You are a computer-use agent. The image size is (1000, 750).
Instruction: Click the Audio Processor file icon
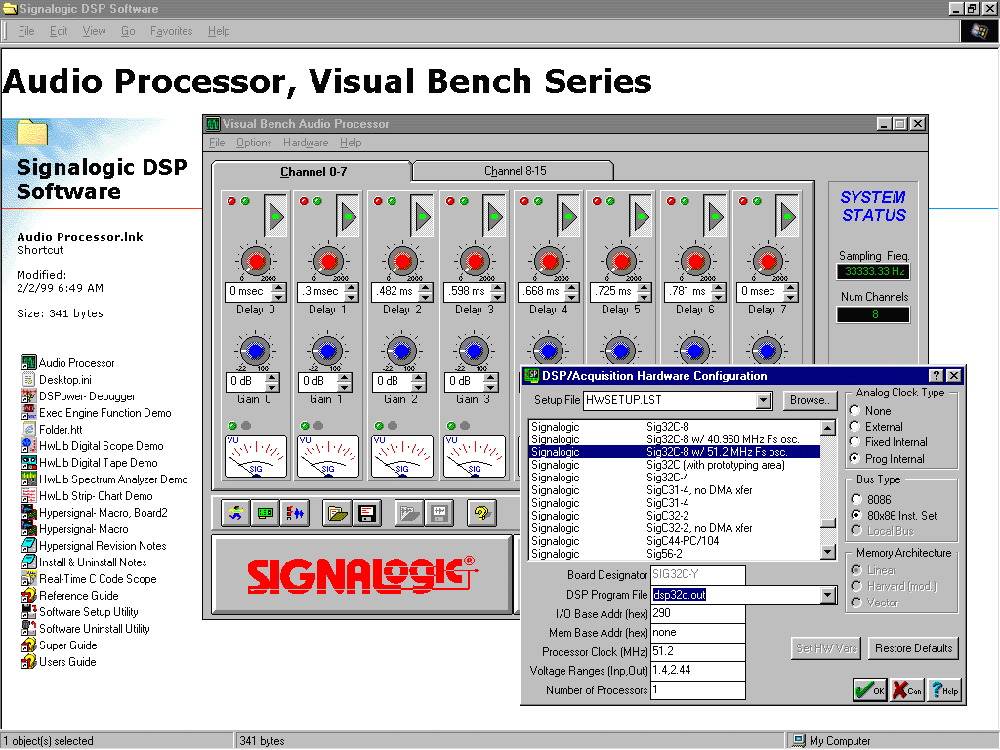(x=29, y=363)
